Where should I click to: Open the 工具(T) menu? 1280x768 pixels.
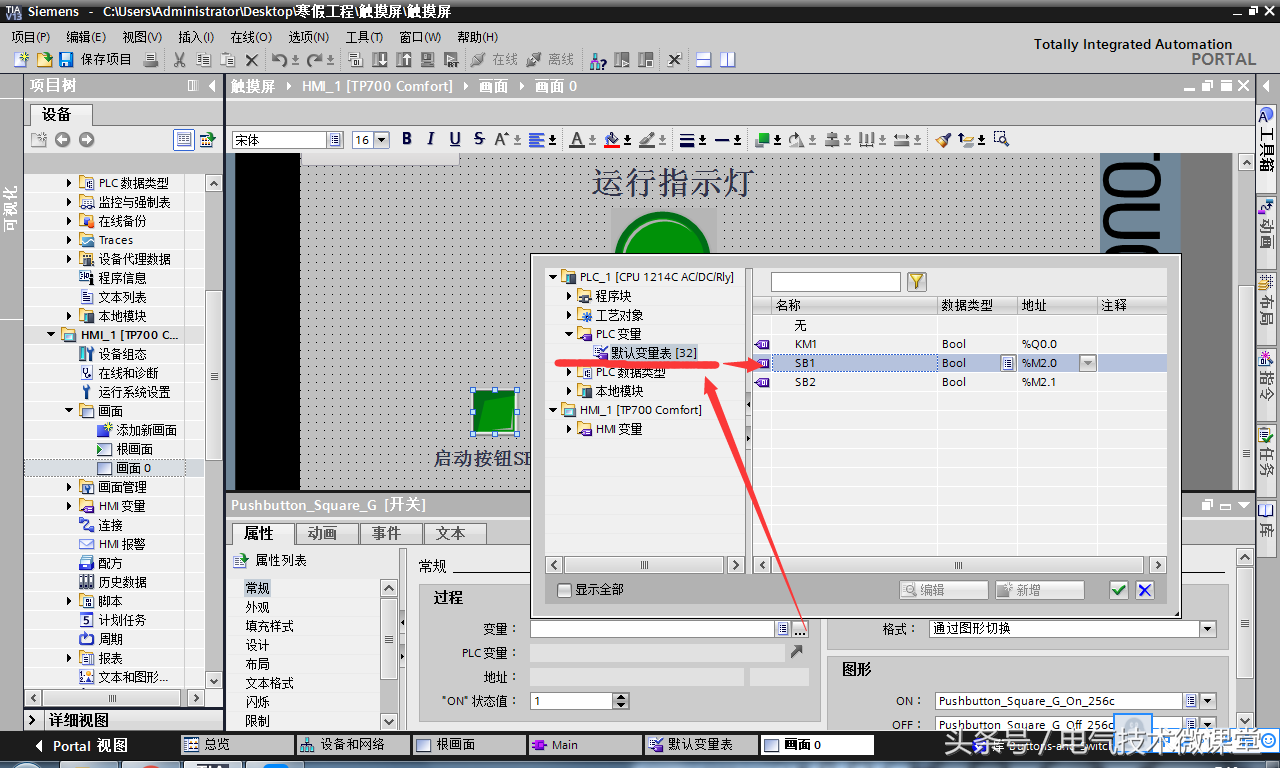(x=364, y=37)
